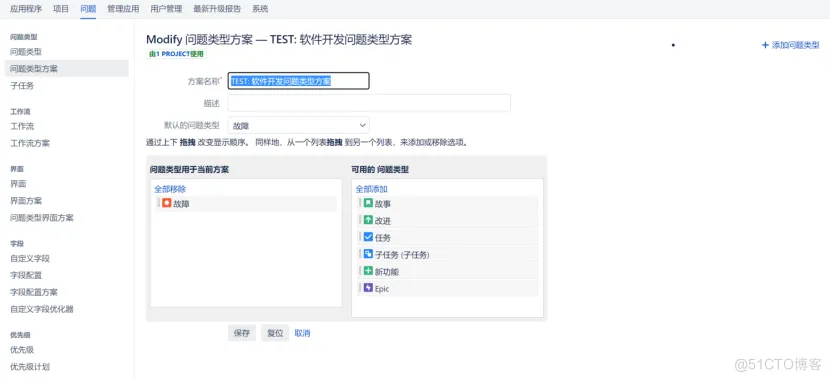Grab the drag handle of 故障 row
Viewport: 831px width, 381px height.
pos(158,203)
